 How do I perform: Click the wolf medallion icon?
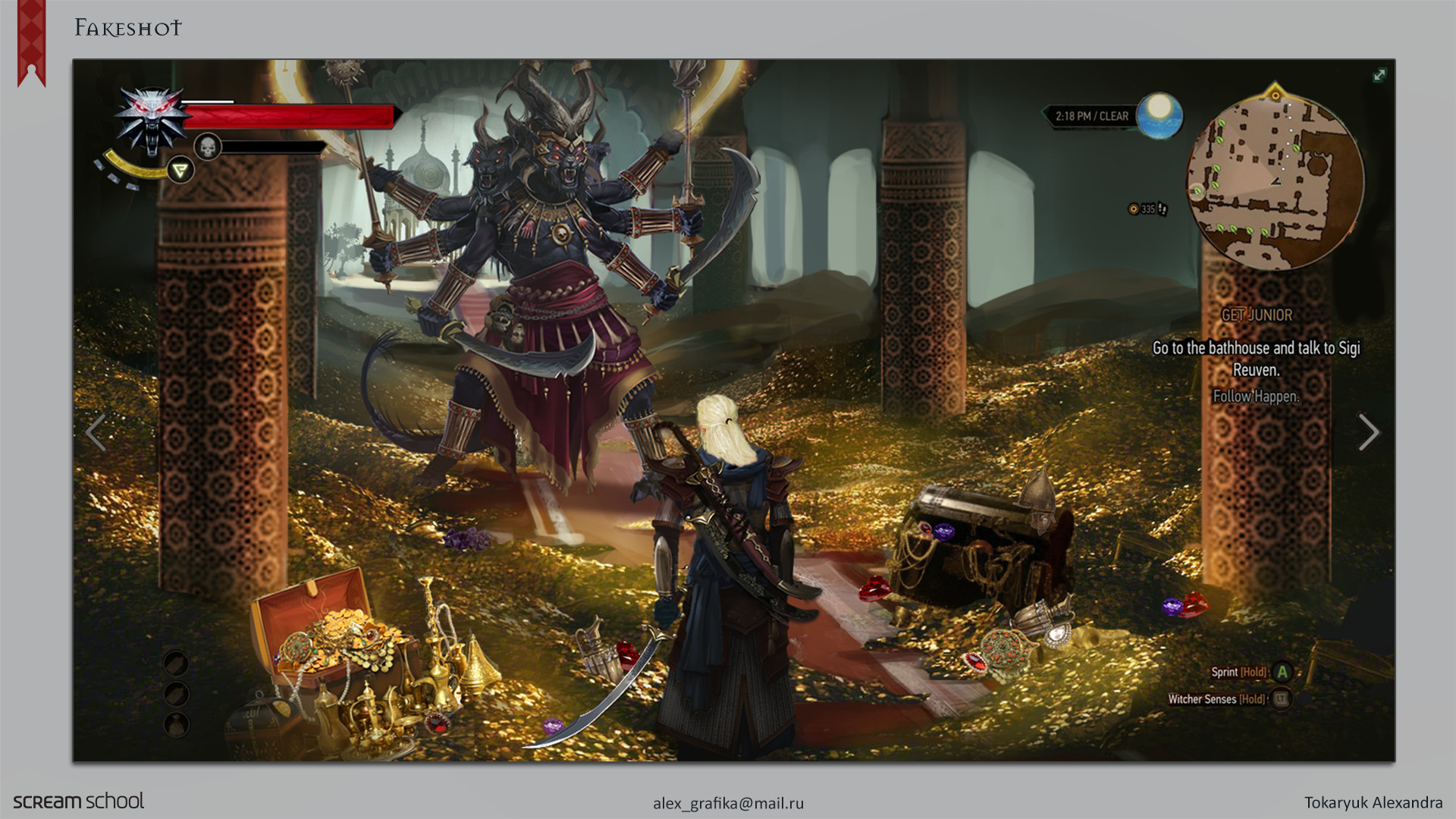pyautogui.click(x=153, y=120)
